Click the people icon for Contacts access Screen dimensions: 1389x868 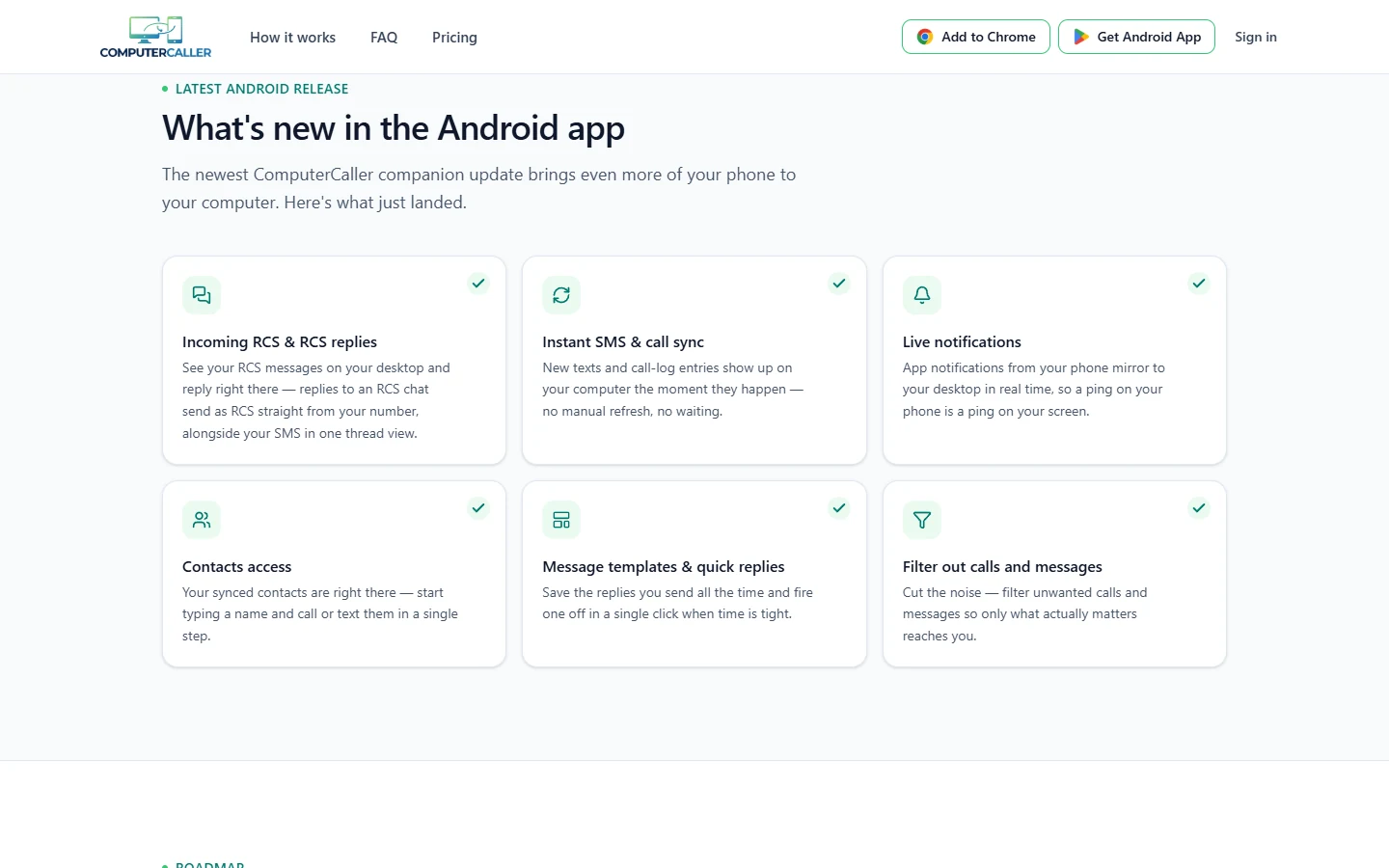(202, 520)
